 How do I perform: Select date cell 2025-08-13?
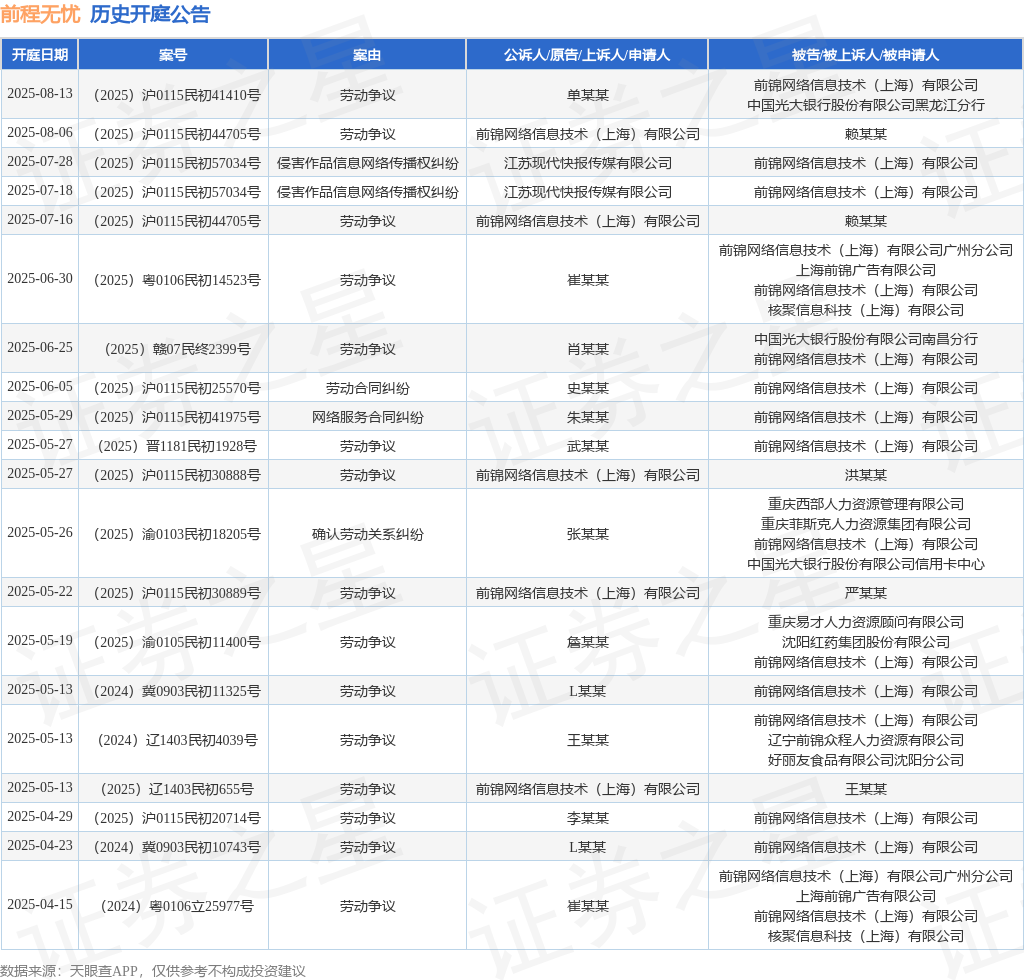(40, 93)
